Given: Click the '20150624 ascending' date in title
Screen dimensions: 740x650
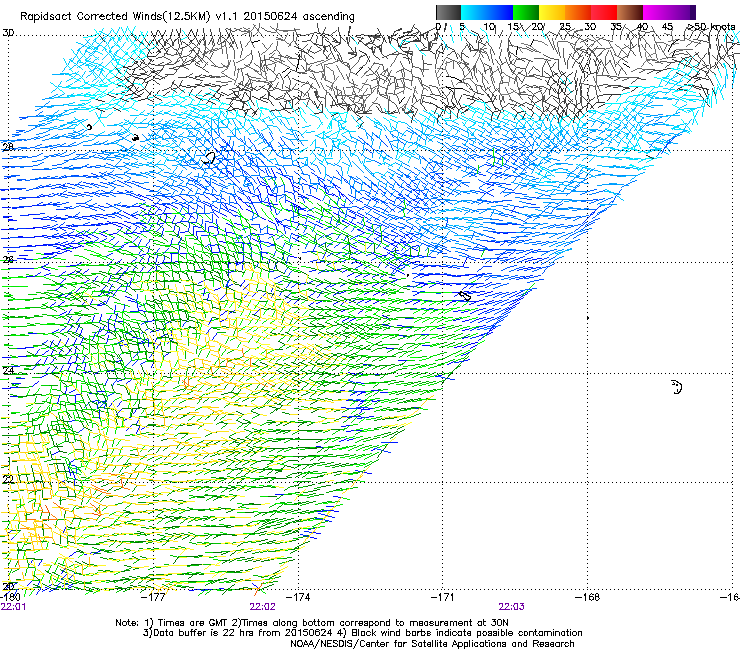Looking at the screenshot, I should pos(299,16).
